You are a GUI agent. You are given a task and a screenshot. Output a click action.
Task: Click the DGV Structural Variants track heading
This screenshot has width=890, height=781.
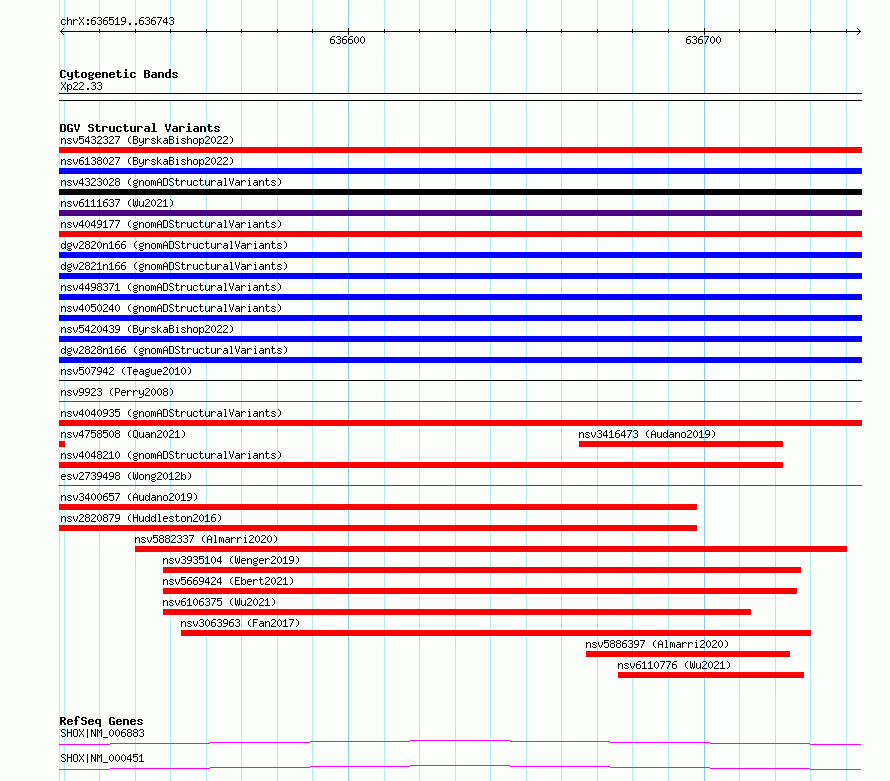(x=140, y=128)
